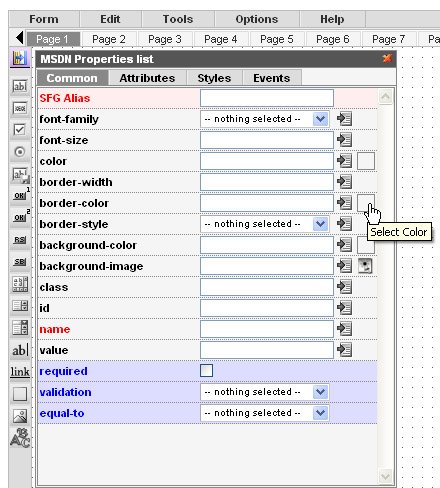The width and height of the screenshot is (440, 488).
Task: Click the border-width input field
Action: pos(267,182)
